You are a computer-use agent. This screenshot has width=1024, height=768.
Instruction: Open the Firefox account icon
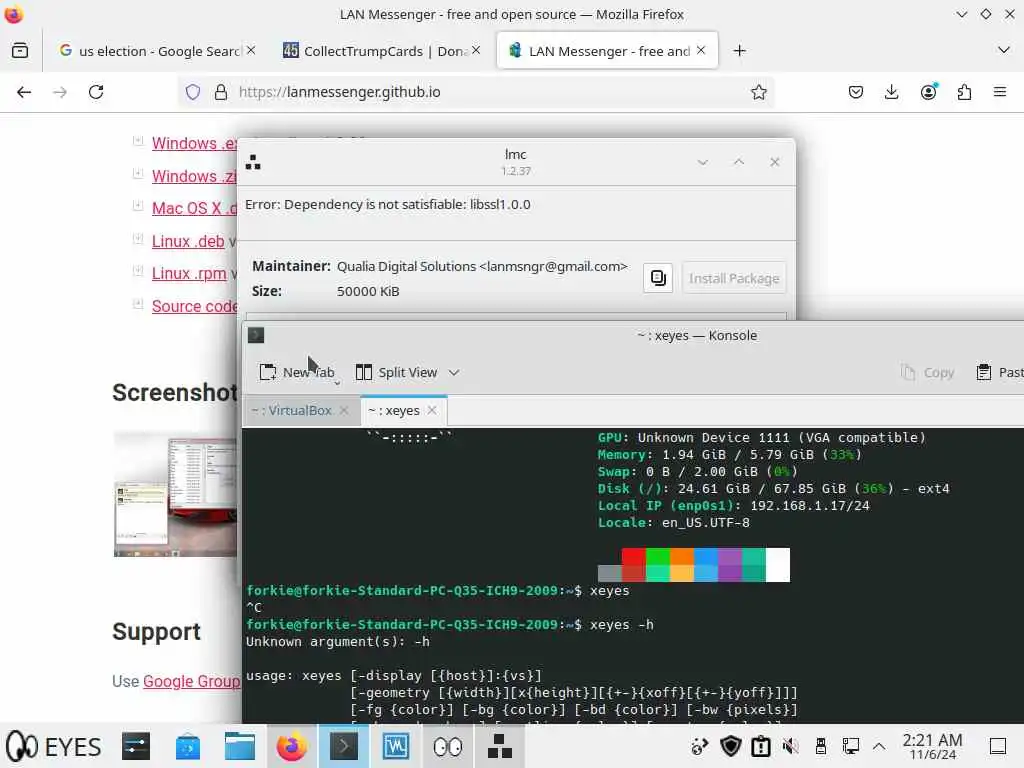[928, 92]
